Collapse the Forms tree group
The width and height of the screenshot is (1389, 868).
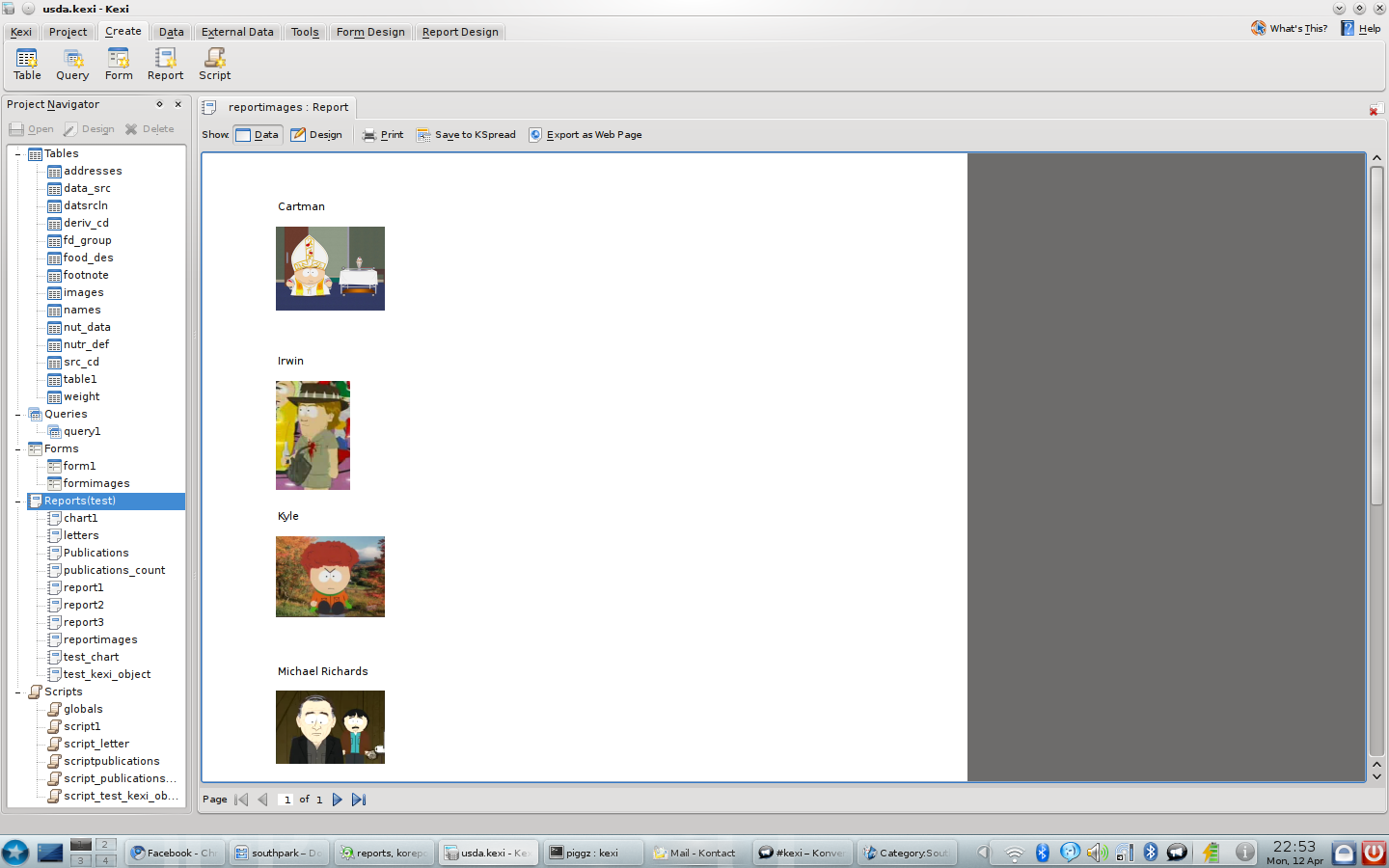tap(17, 449)
